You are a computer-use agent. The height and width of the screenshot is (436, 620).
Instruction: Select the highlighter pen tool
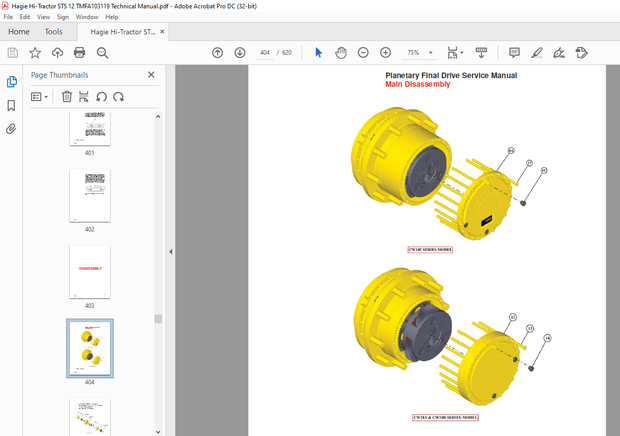click(x=537, y=53)
